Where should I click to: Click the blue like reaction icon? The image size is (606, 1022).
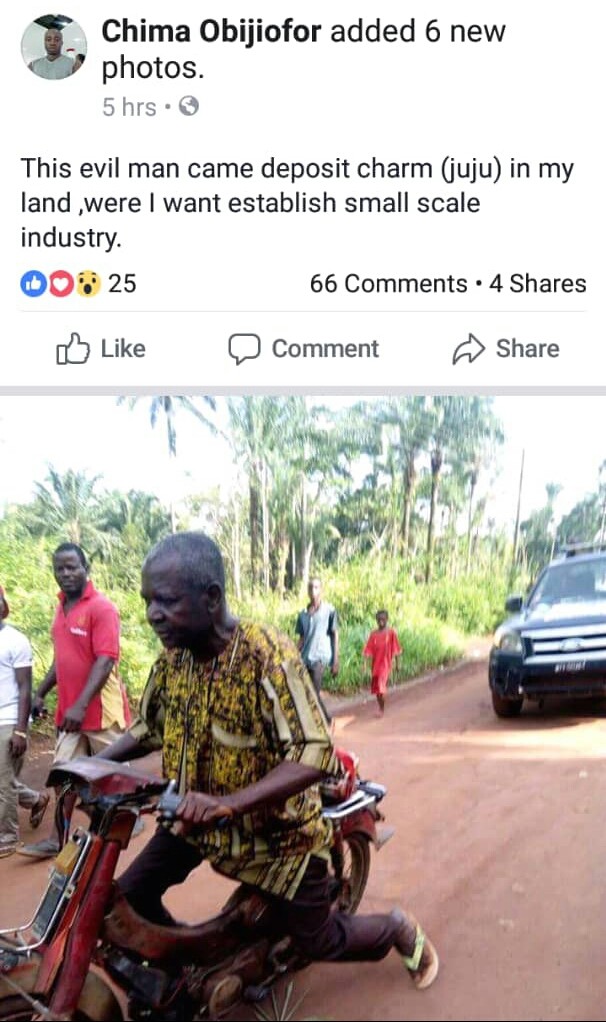coord(33,284)
